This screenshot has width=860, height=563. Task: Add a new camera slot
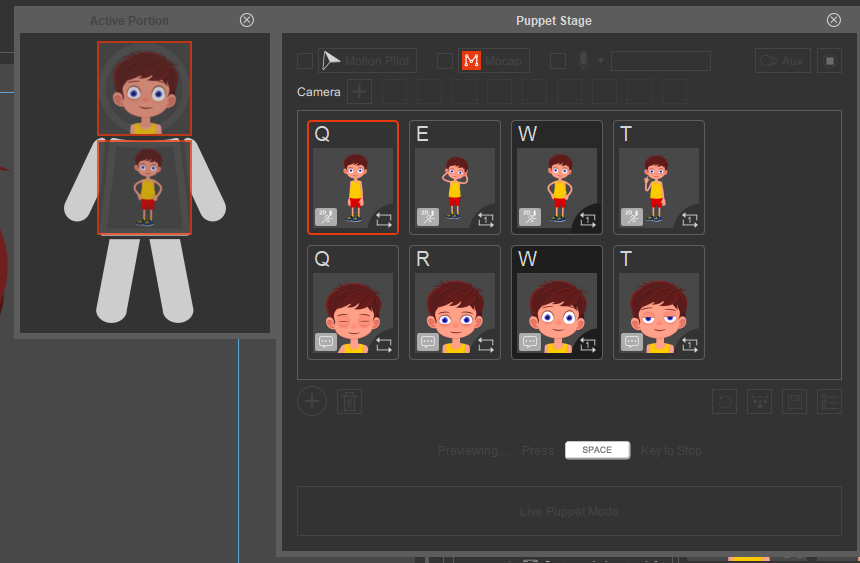[359, 92]
